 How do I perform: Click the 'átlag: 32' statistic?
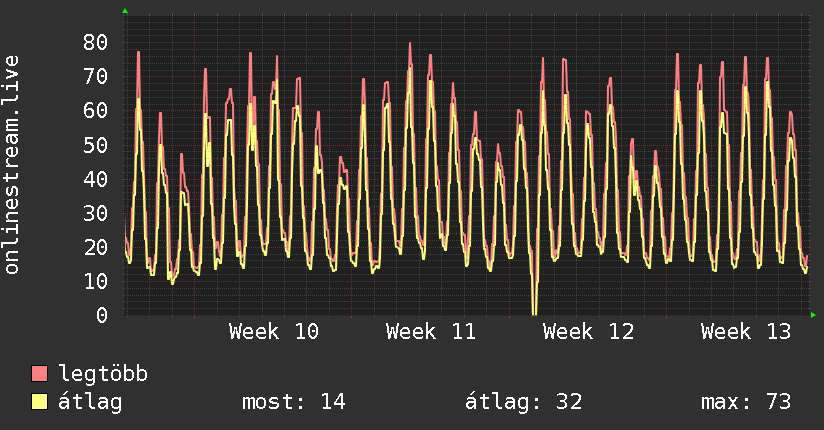click(523, 402)
